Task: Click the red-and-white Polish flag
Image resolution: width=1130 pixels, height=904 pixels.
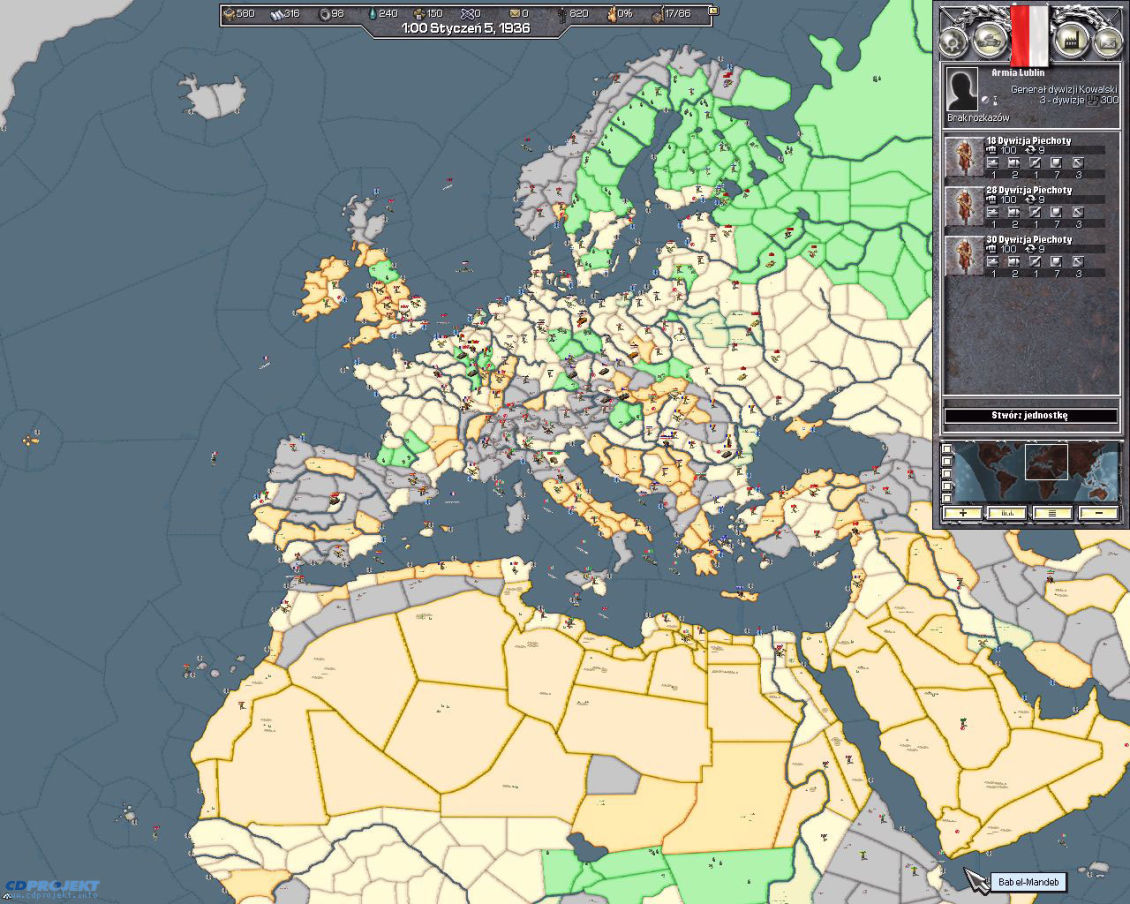Action: pyautogui.click(x=1029, y=34)
